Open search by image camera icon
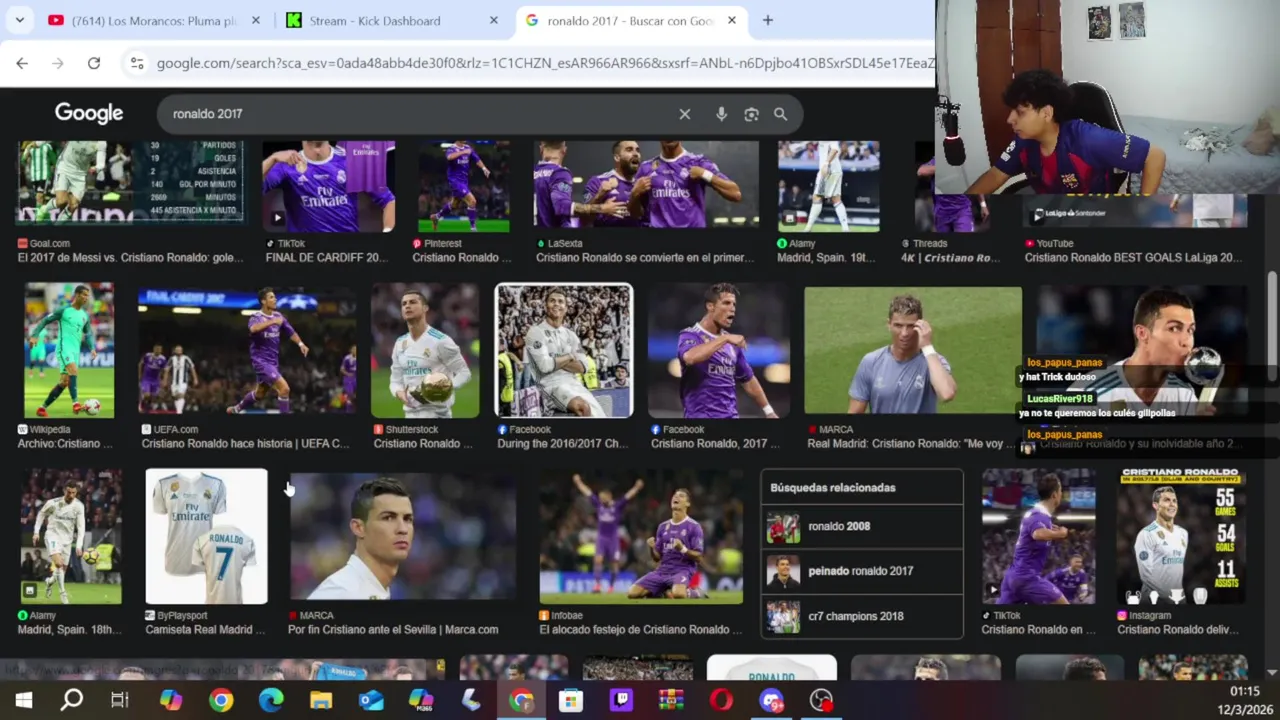1280x720 pixels. click(751, 114)
